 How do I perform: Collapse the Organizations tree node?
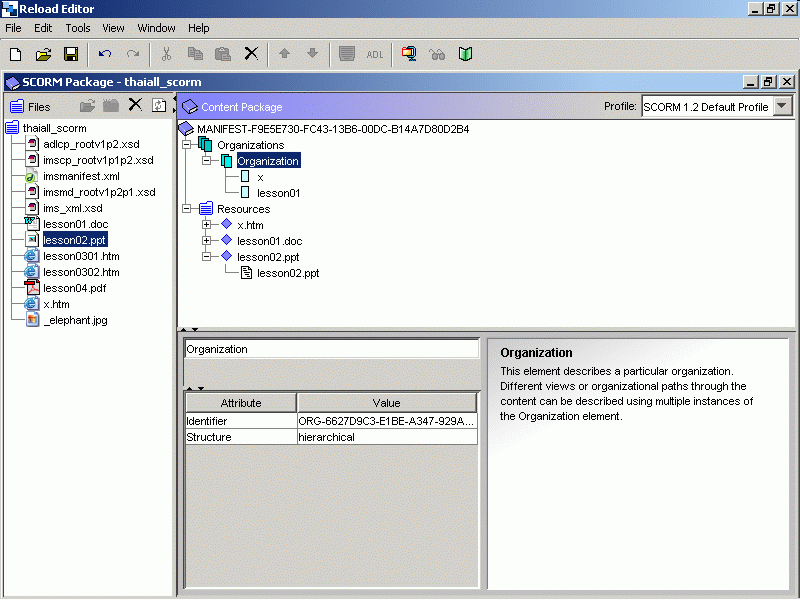[x=187, y=145]
